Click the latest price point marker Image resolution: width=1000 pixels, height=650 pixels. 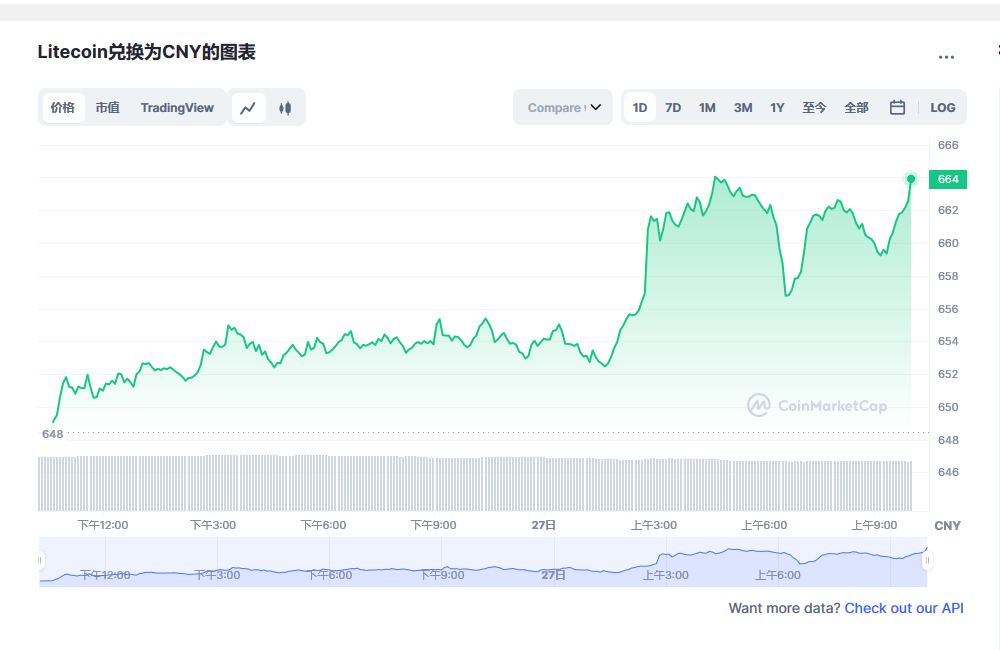pyautogui.click(x=911, y=179)
